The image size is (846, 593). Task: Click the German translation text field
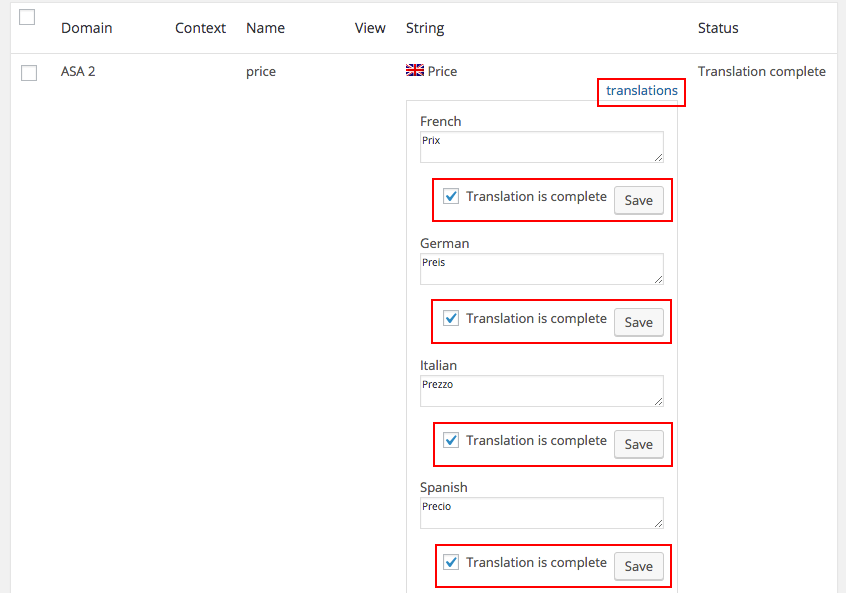[540, 268]
